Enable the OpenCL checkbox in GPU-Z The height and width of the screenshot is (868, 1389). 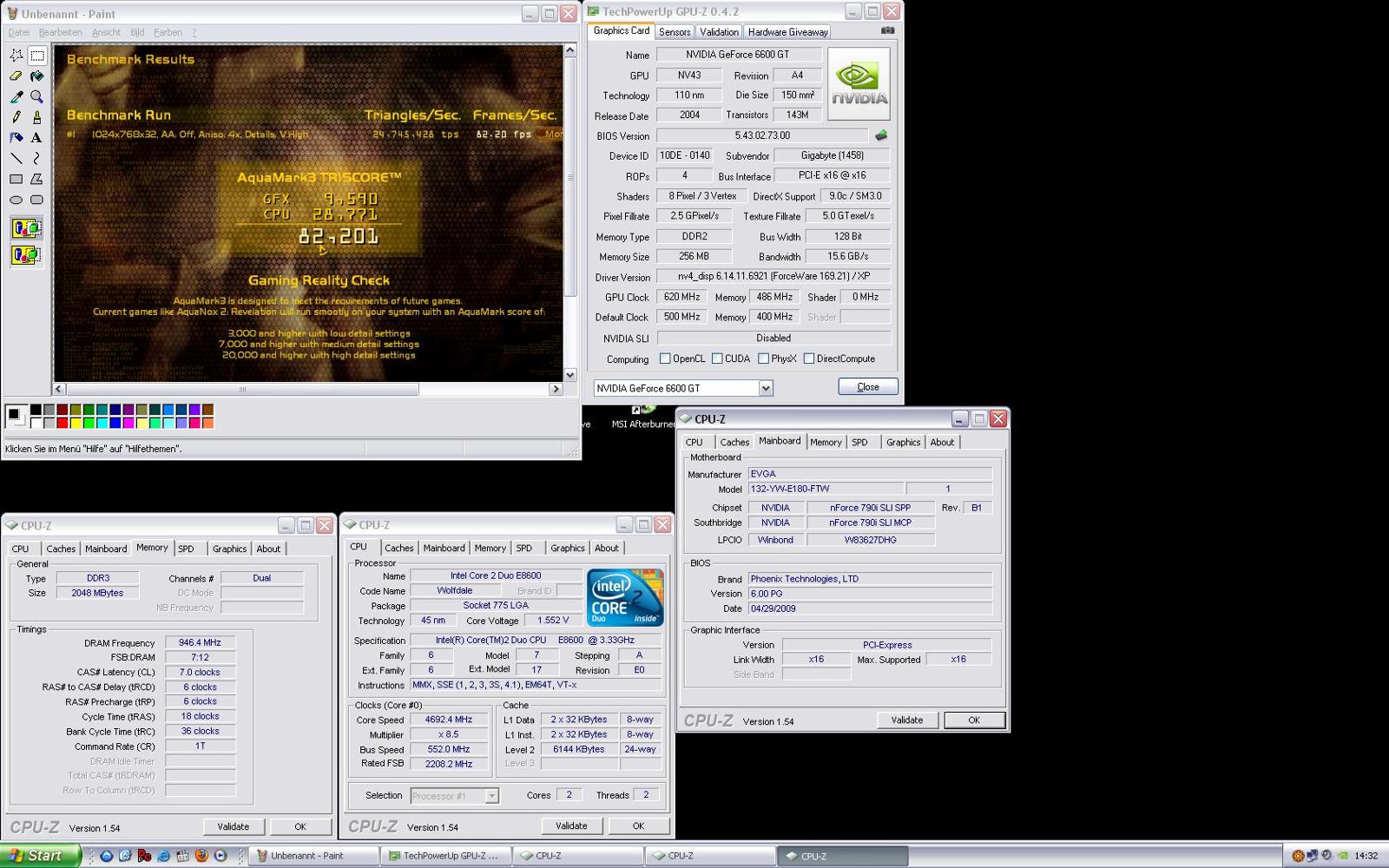(665, 358)
